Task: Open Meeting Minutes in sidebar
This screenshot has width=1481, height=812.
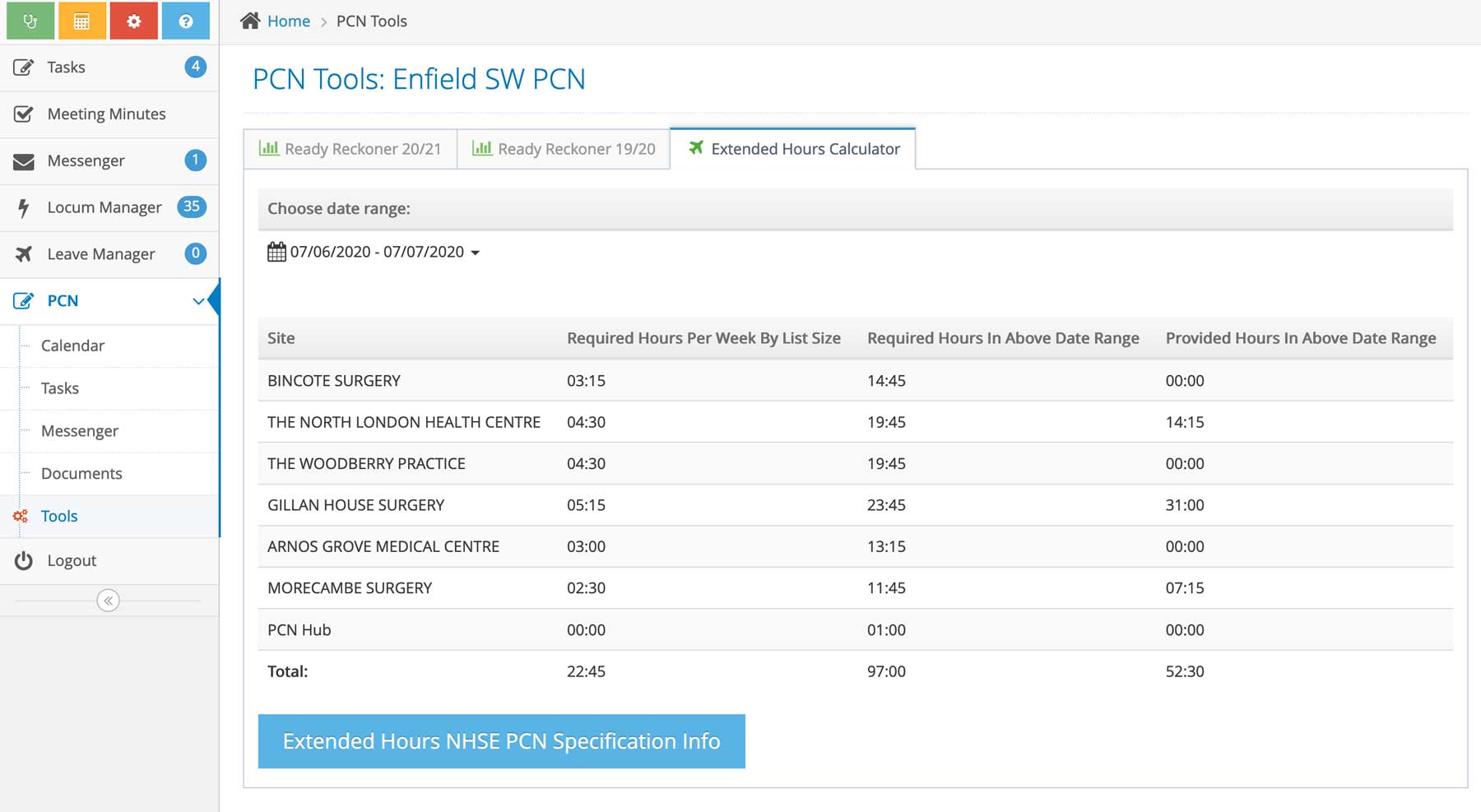Action: click(106, 114)
